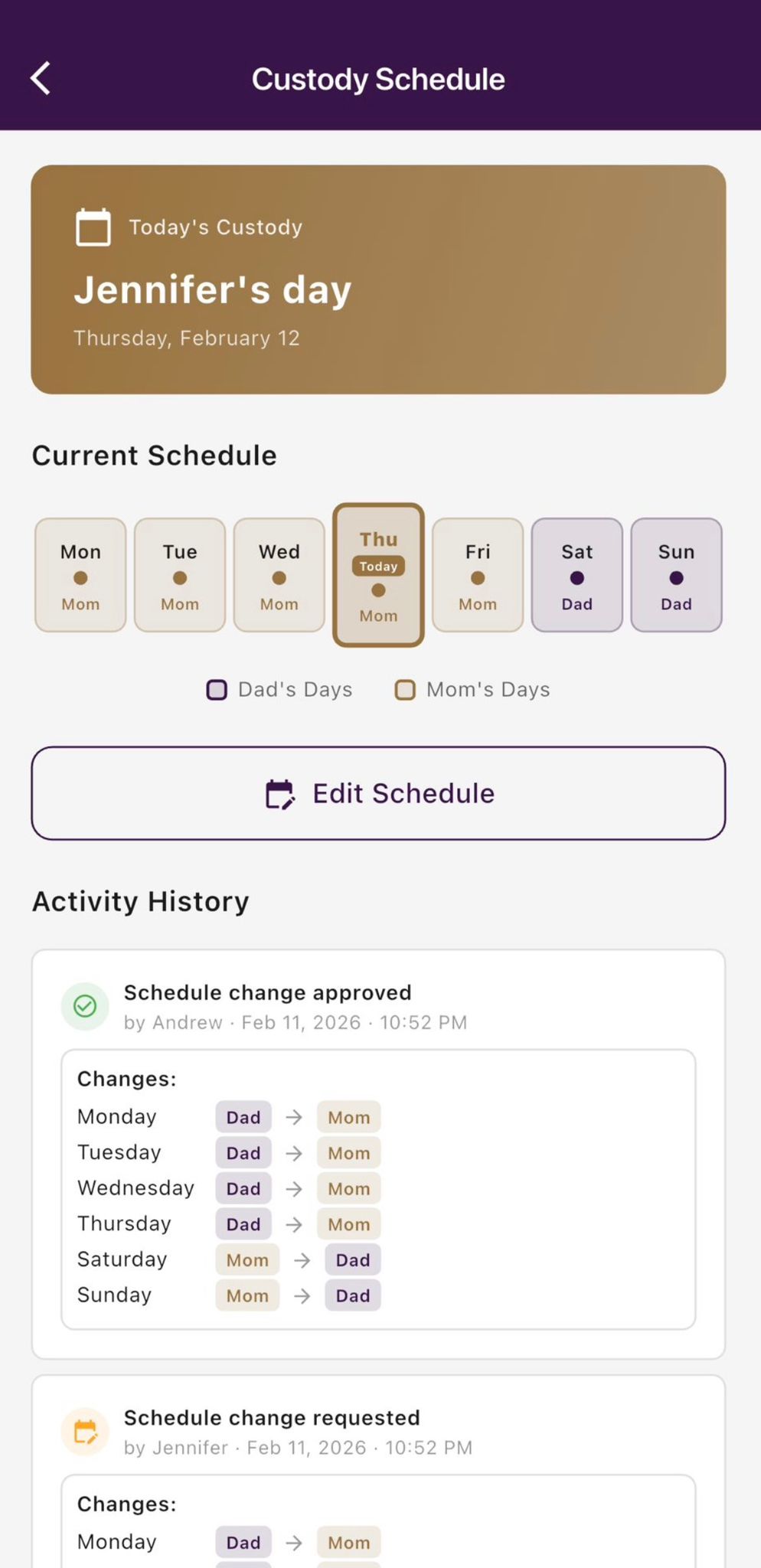Viewport: 761px width, 1568px height.
Task: Click the green approved checkmark icon
Action: (85, 1006)
